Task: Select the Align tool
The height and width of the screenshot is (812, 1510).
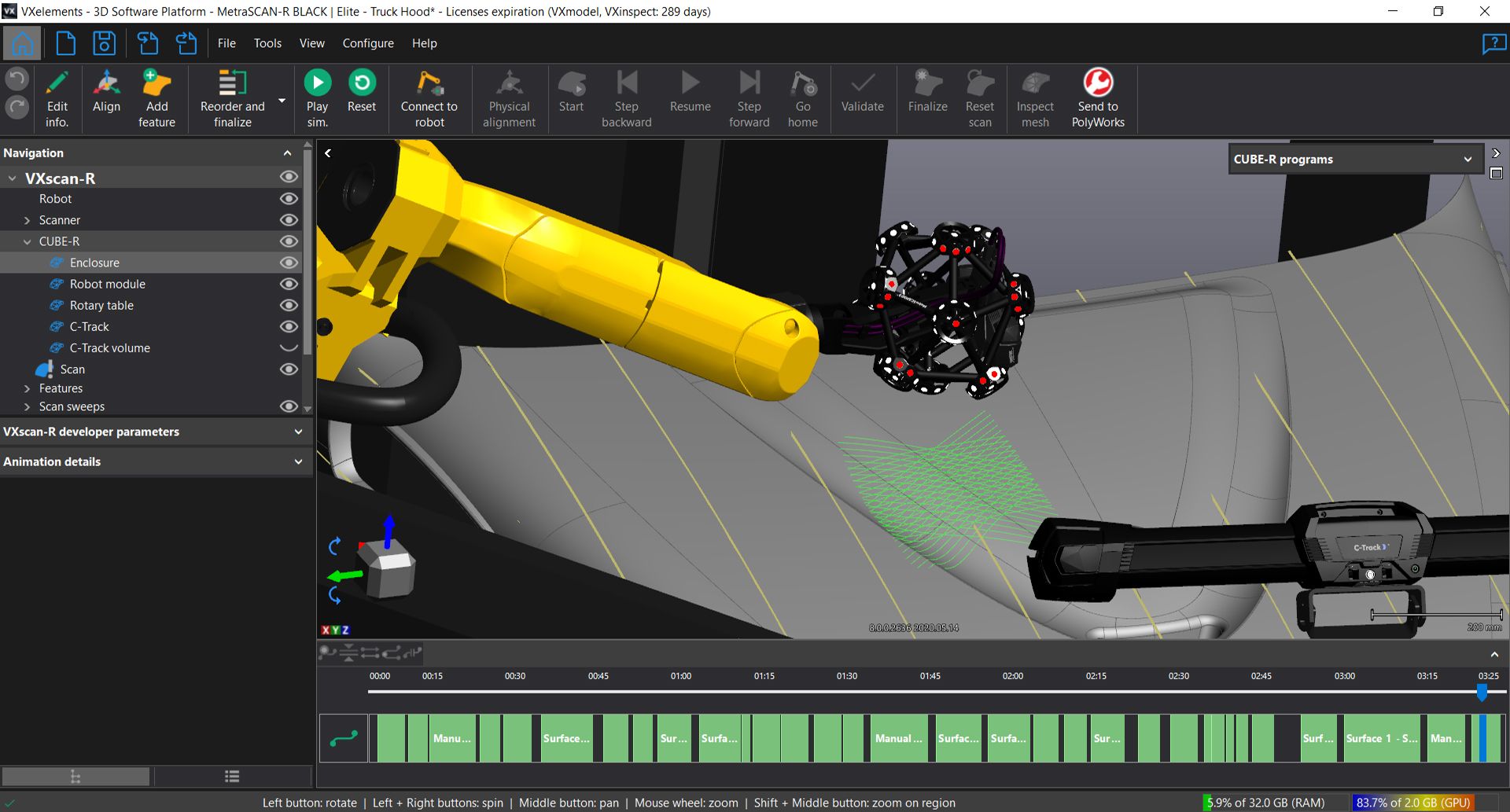Action: point(106,93)
